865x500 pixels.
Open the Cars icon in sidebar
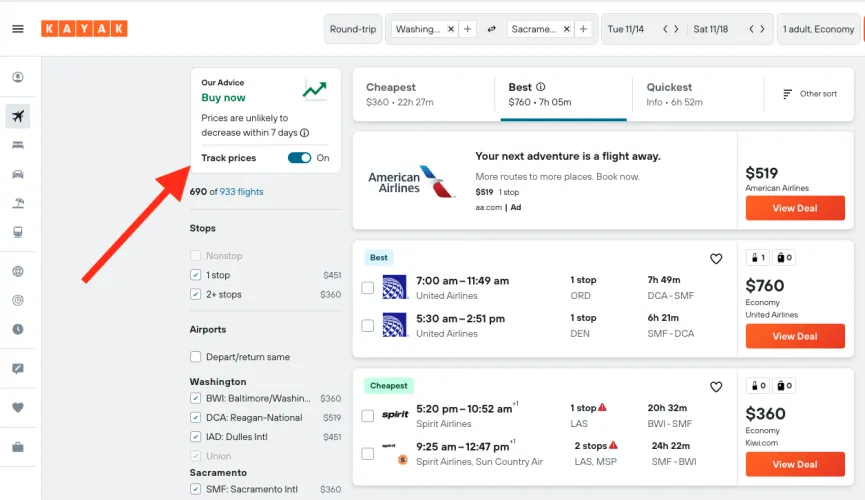[x=17, y=174]
